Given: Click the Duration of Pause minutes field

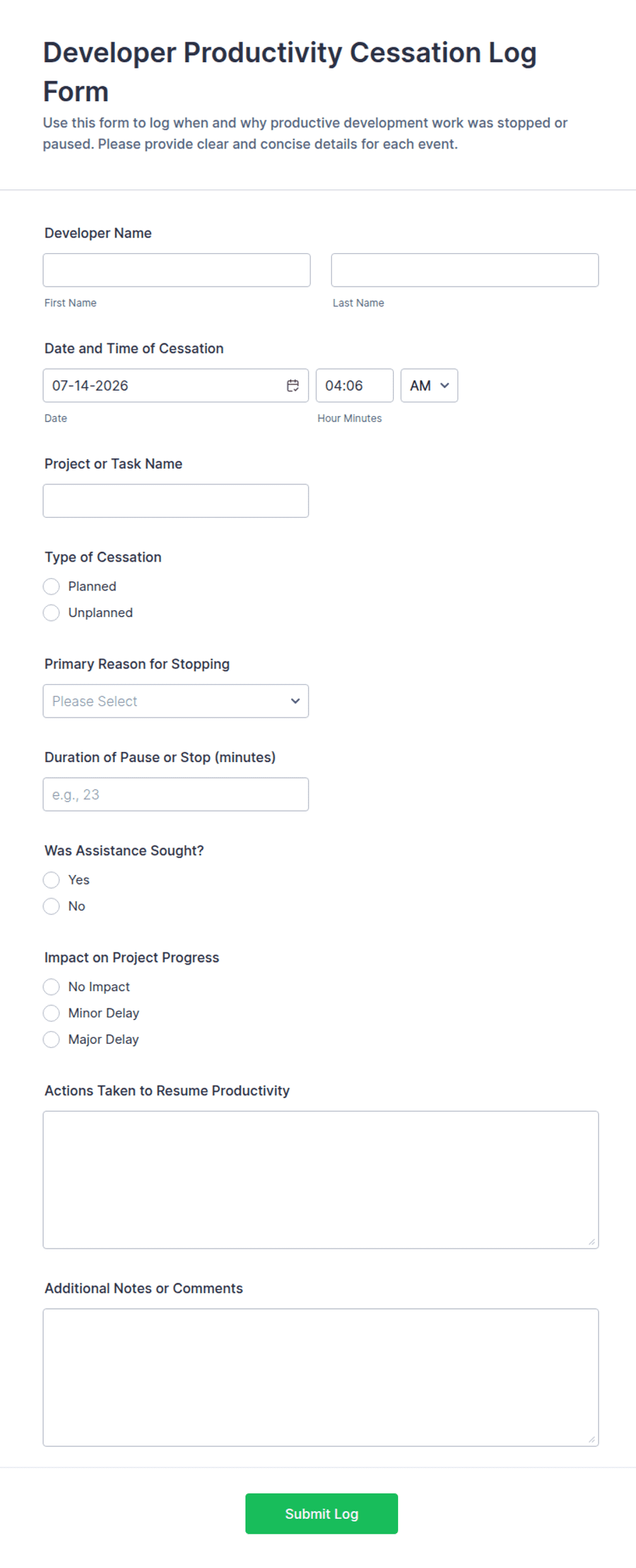Looking at the screenshot, I should 176,794.
